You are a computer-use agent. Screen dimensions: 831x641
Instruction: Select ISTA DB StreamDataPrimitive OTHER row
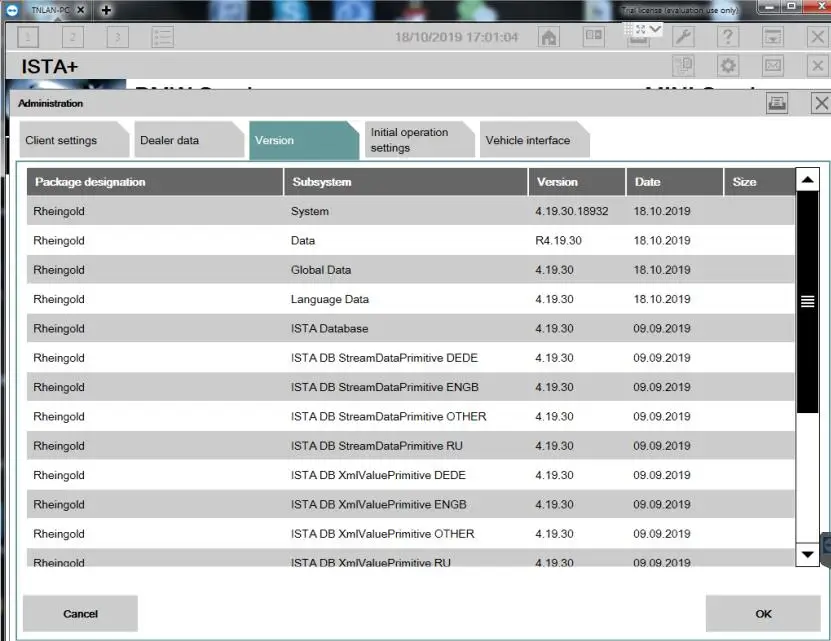pyautogui.click(x=410, y=416)
